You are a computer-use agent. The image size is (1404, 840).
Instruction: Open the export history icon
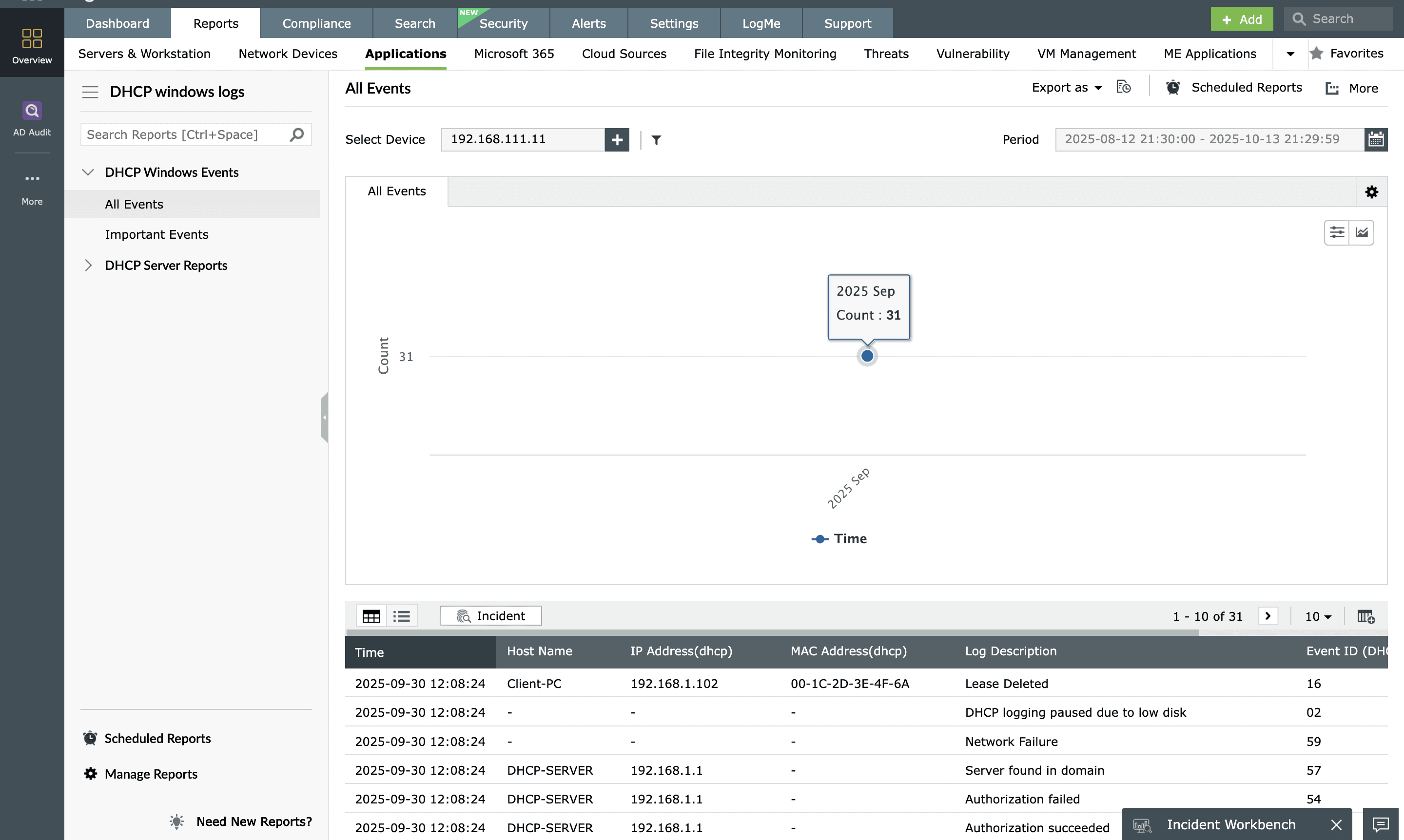(x=1124, y=87)
